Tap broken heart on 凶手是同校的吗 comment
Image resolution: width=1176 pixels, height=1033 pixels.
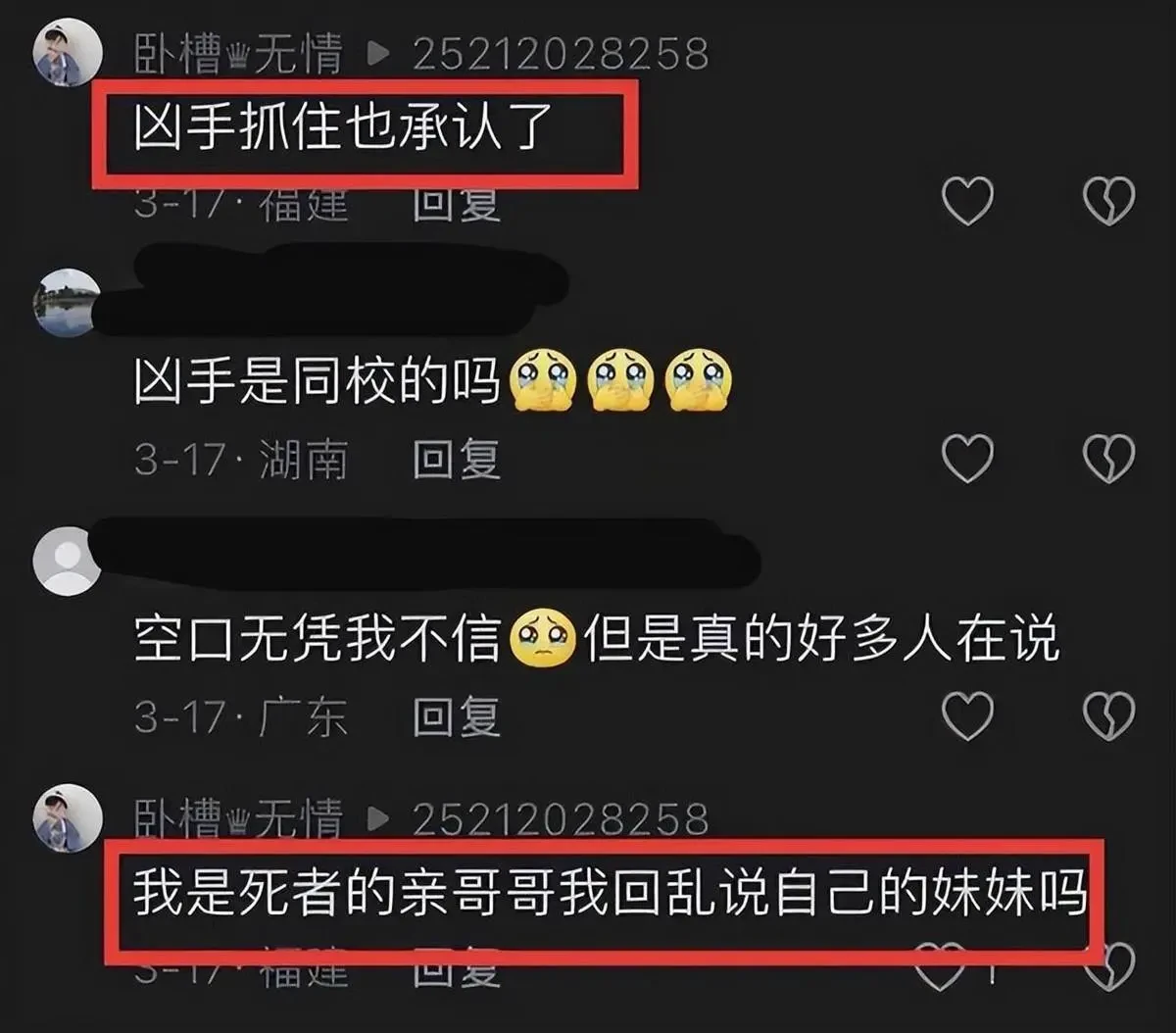point(1108,458)
